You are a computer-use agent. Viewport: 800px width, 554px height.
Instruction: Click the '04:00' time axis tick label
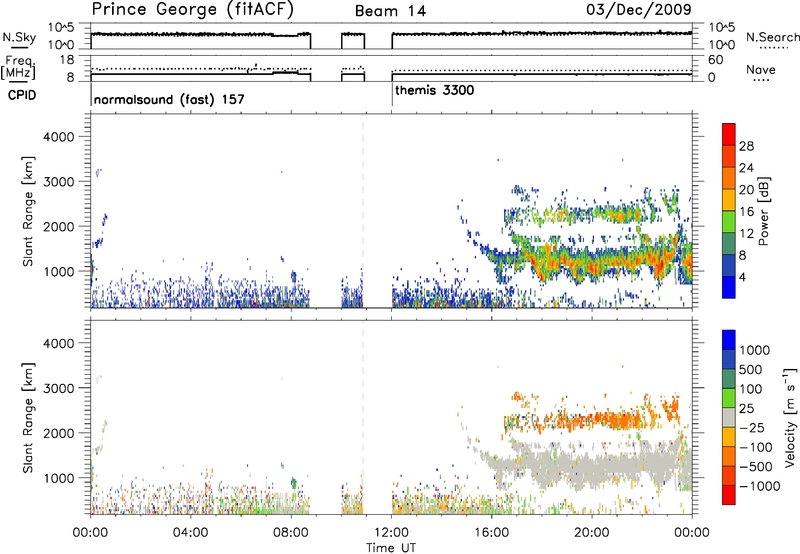click(190, 533)
